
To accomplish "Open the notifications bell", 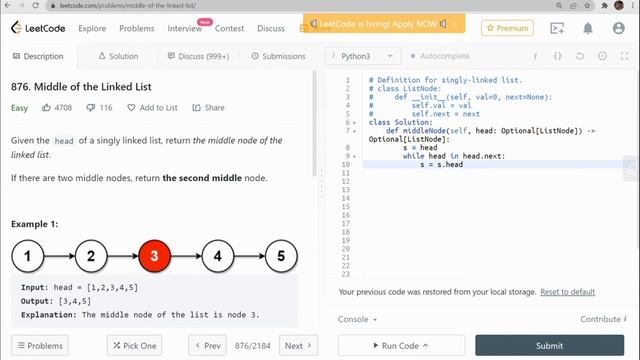I will point(588,28).
